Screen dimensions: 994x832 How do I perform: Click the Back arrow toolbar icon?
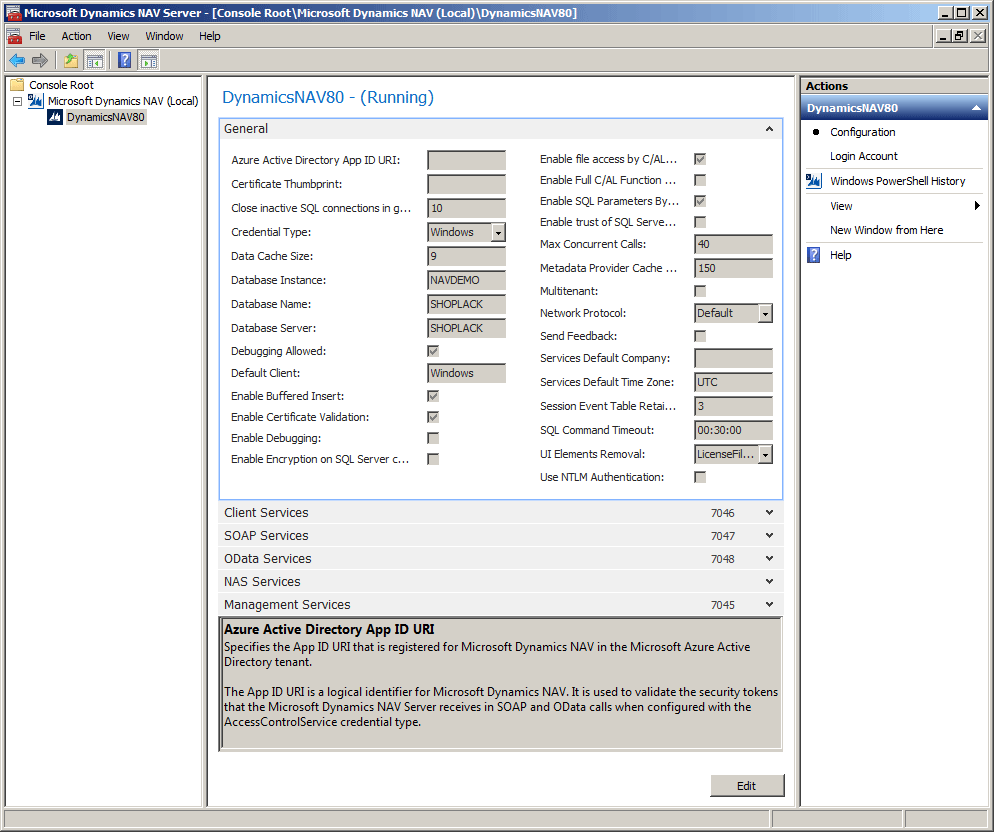17,60
